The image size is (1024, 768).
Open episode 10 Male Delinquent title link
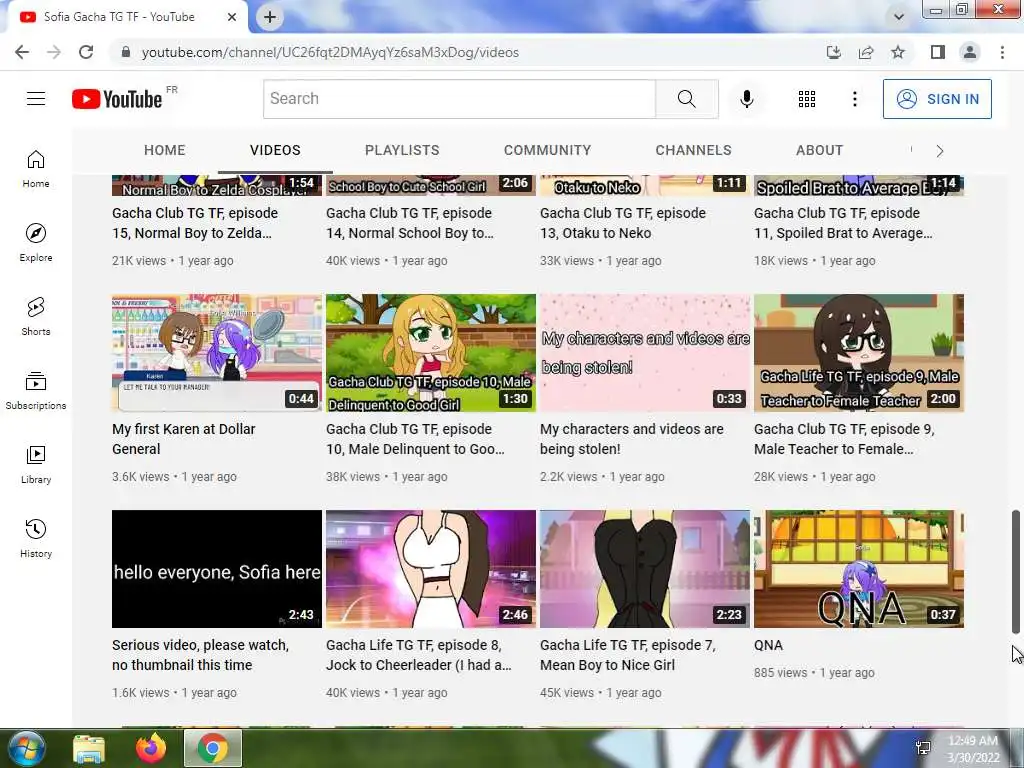[415, 439]
